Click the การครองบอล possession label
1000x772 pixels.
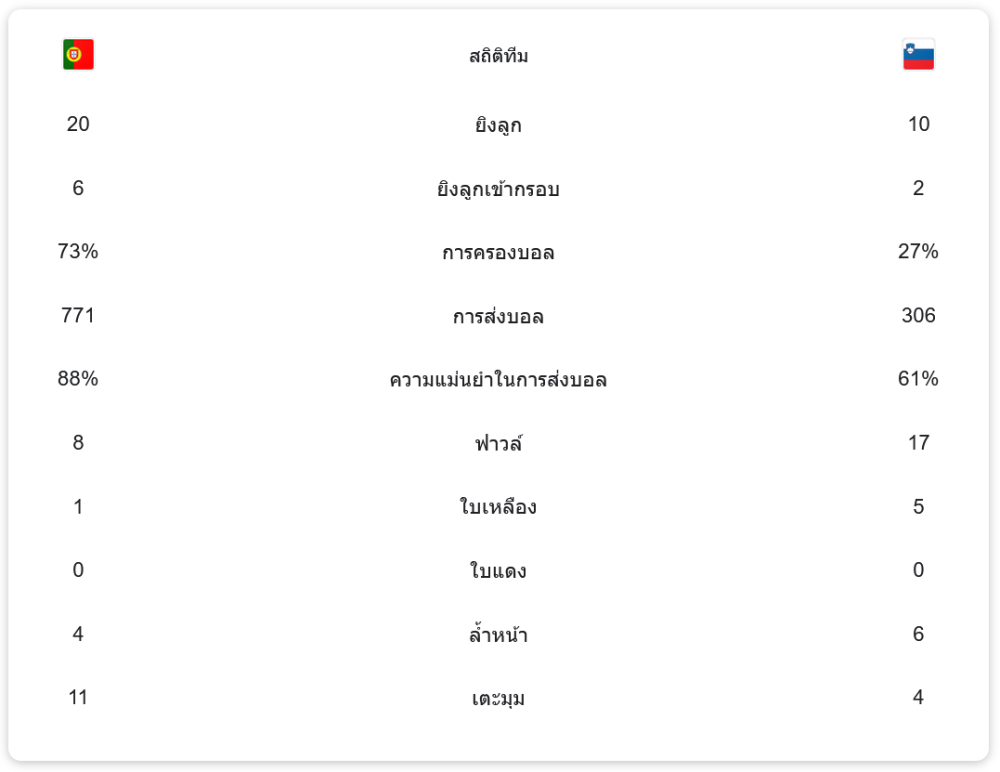tap(498, 253)
